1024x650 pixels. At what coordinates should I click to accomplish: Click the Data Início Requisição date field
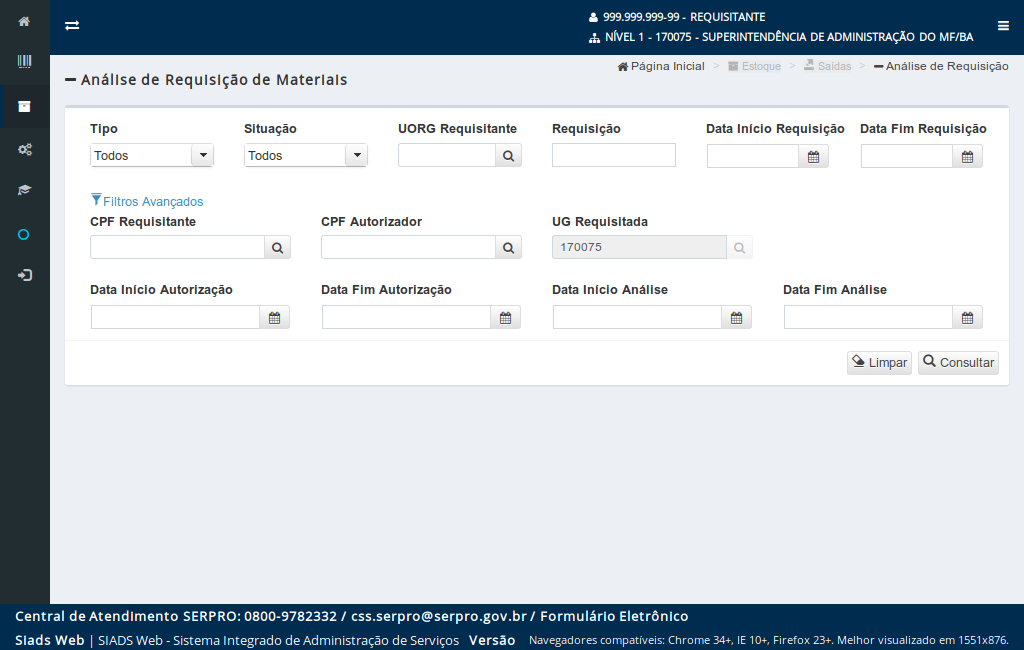coord(753,156)
